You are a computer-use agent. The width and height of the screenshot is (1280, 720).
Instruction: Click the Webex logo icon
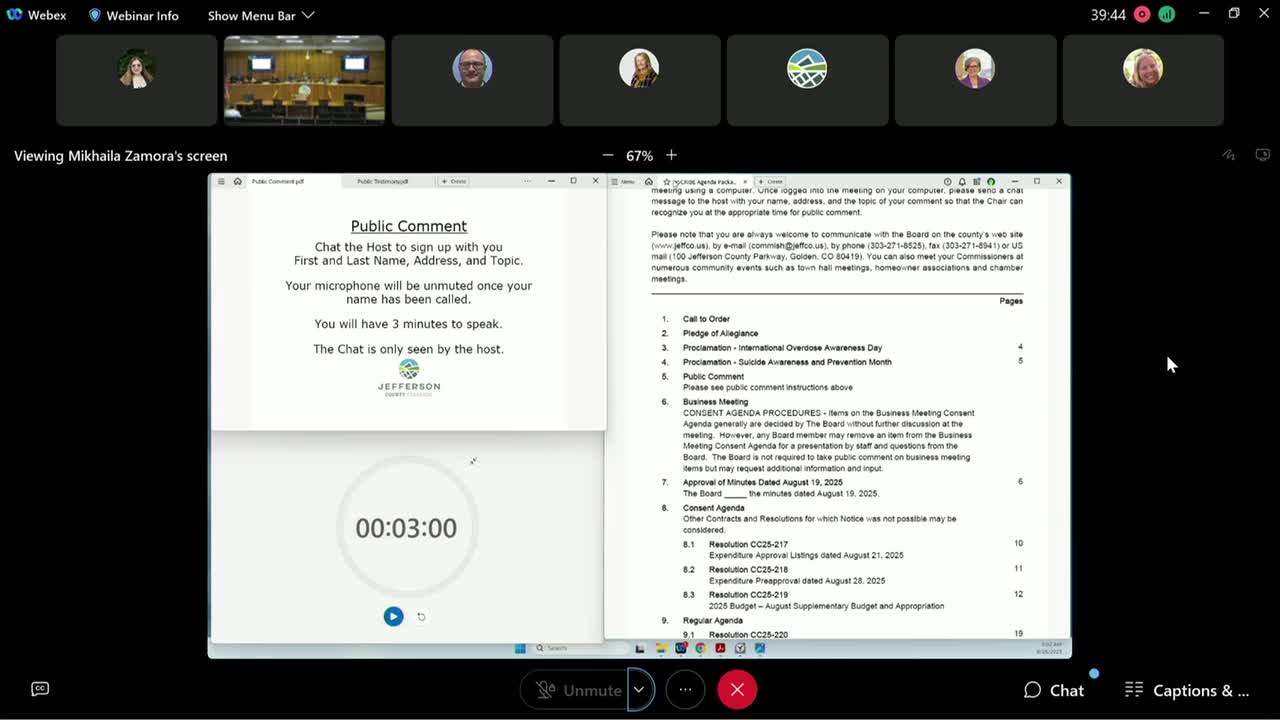(x=14, y=15)
